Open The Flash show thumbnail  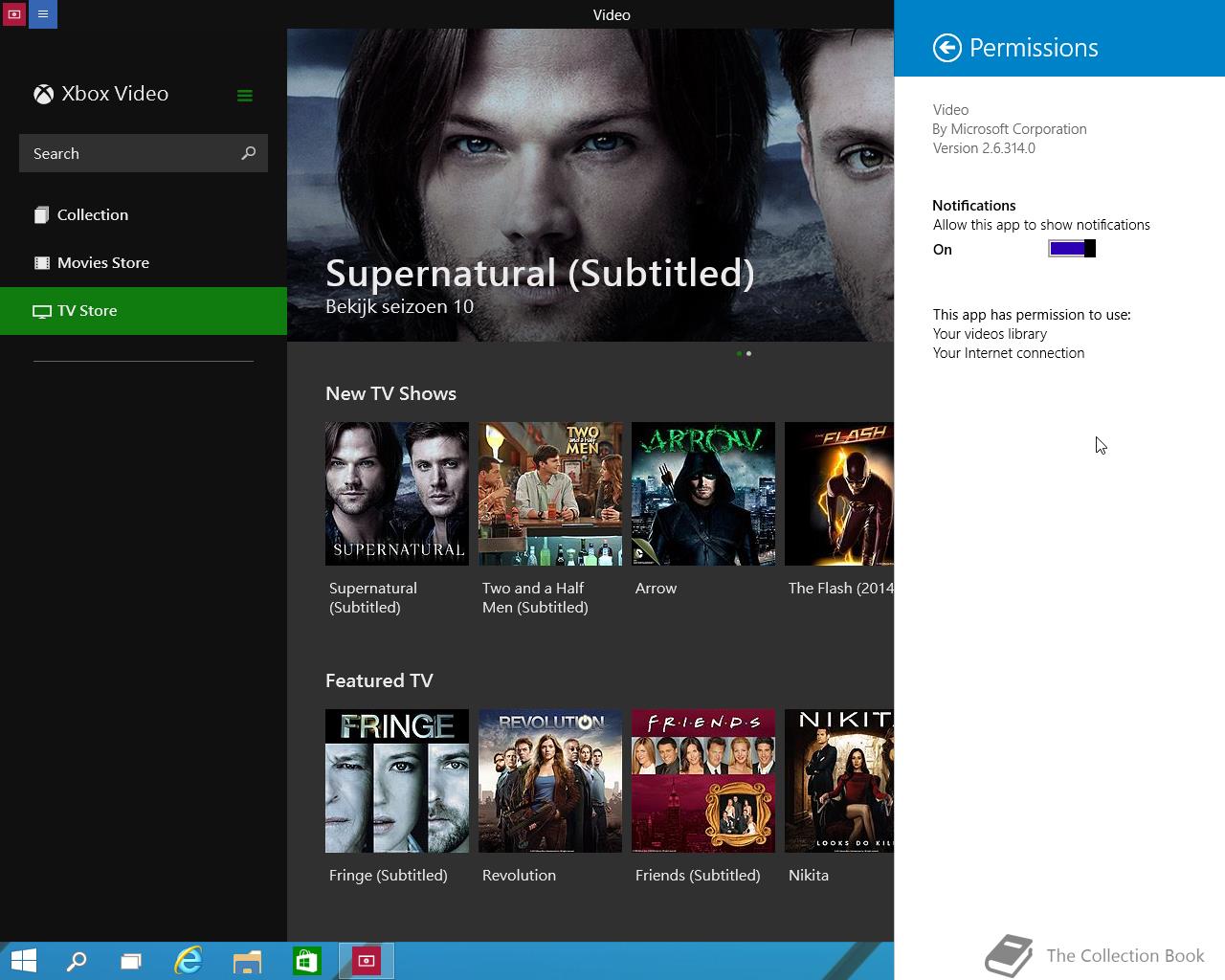tap(839, 494)
